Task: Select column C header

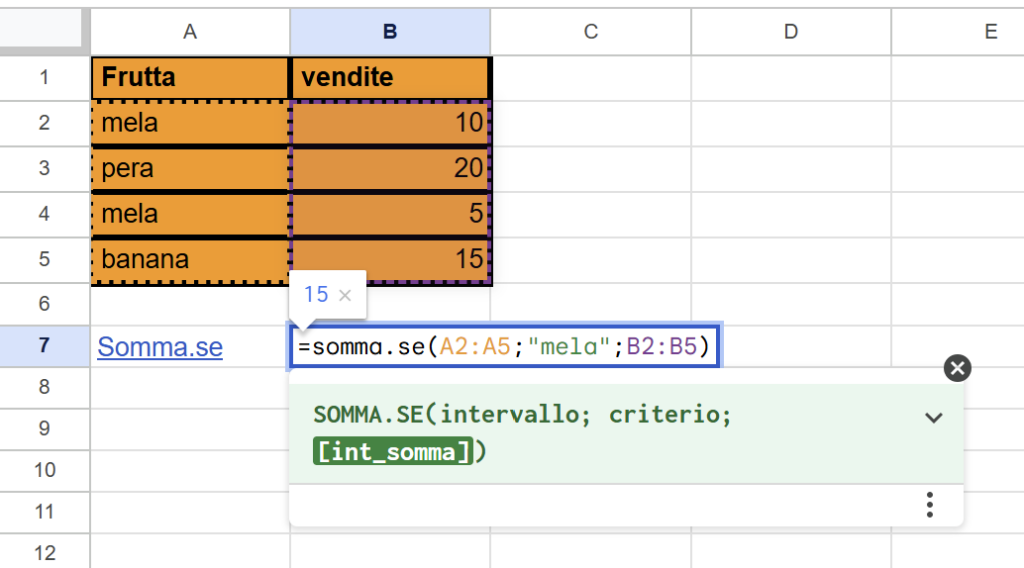Action: 590,32
